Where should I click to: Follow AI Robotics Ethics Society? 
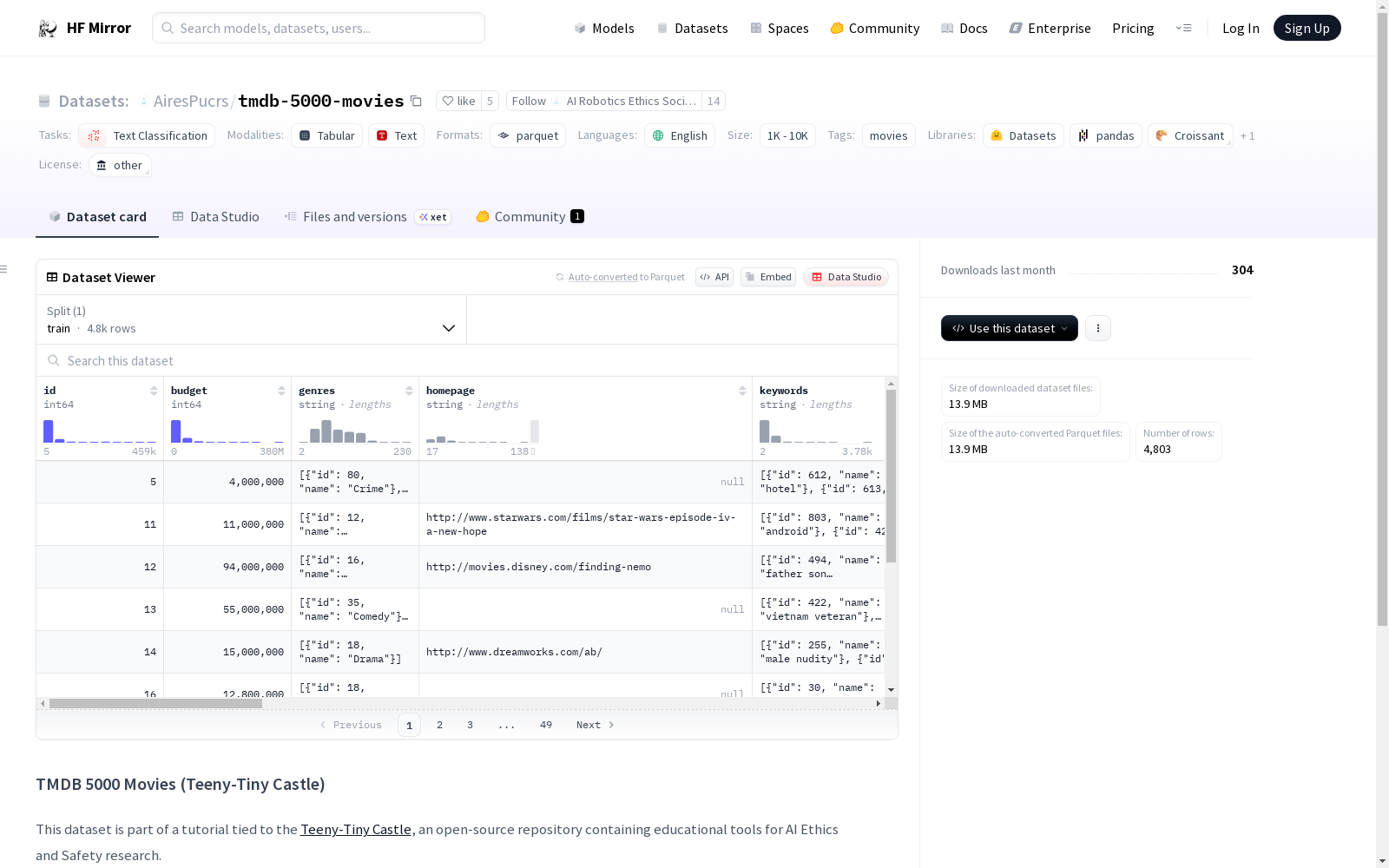click(x=604, y=101)
